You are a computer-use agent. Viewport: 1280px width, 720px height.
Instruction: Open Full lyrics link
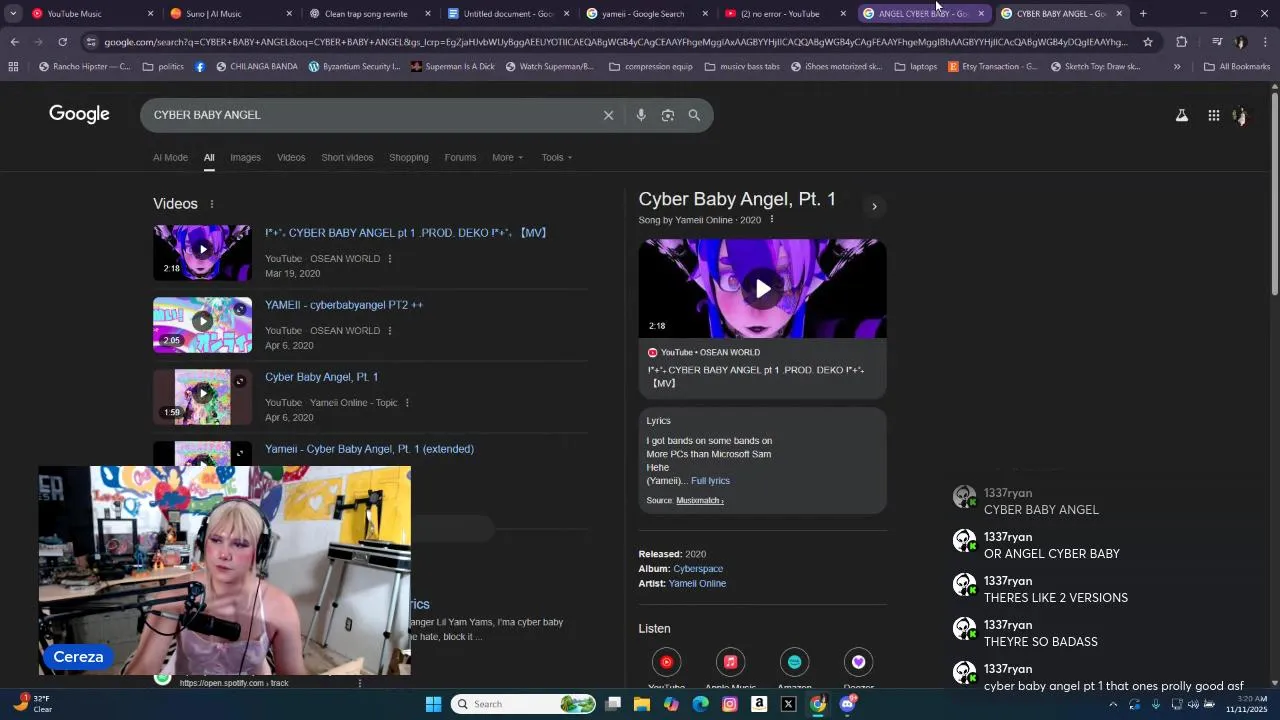pyautogui.click(x=710, y=481)
